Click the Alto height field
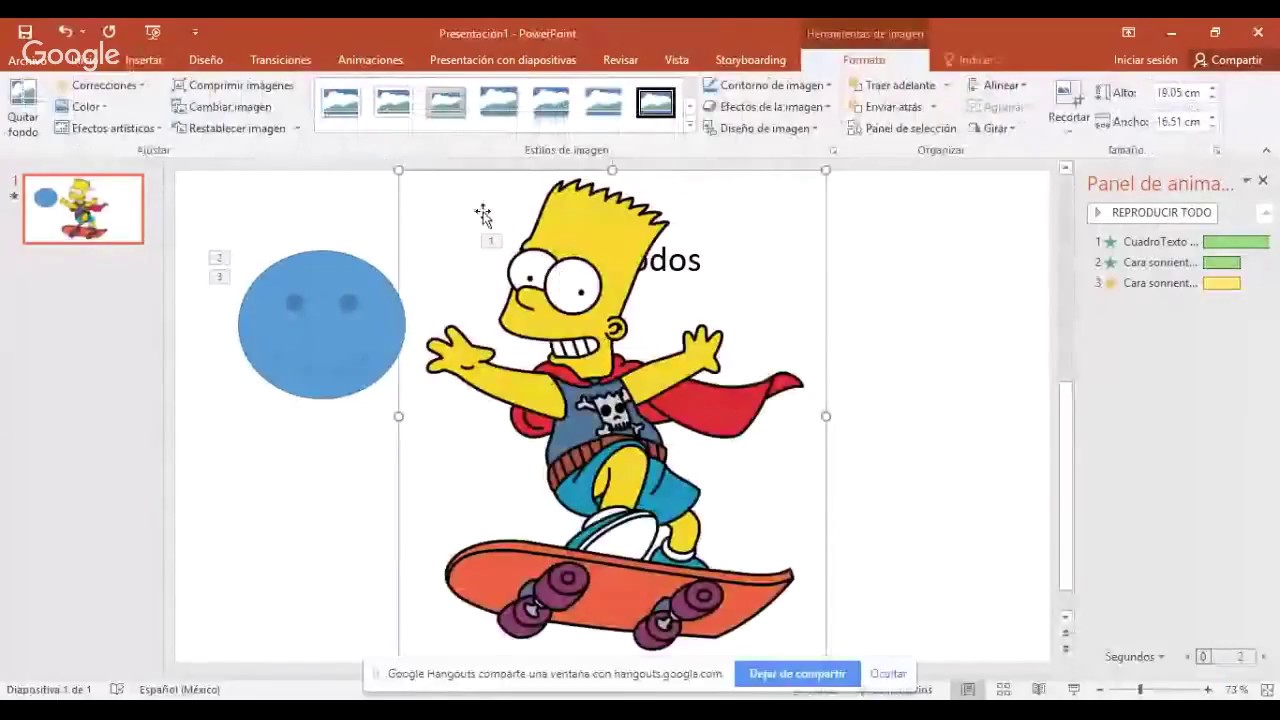 tap(1180, 93)
